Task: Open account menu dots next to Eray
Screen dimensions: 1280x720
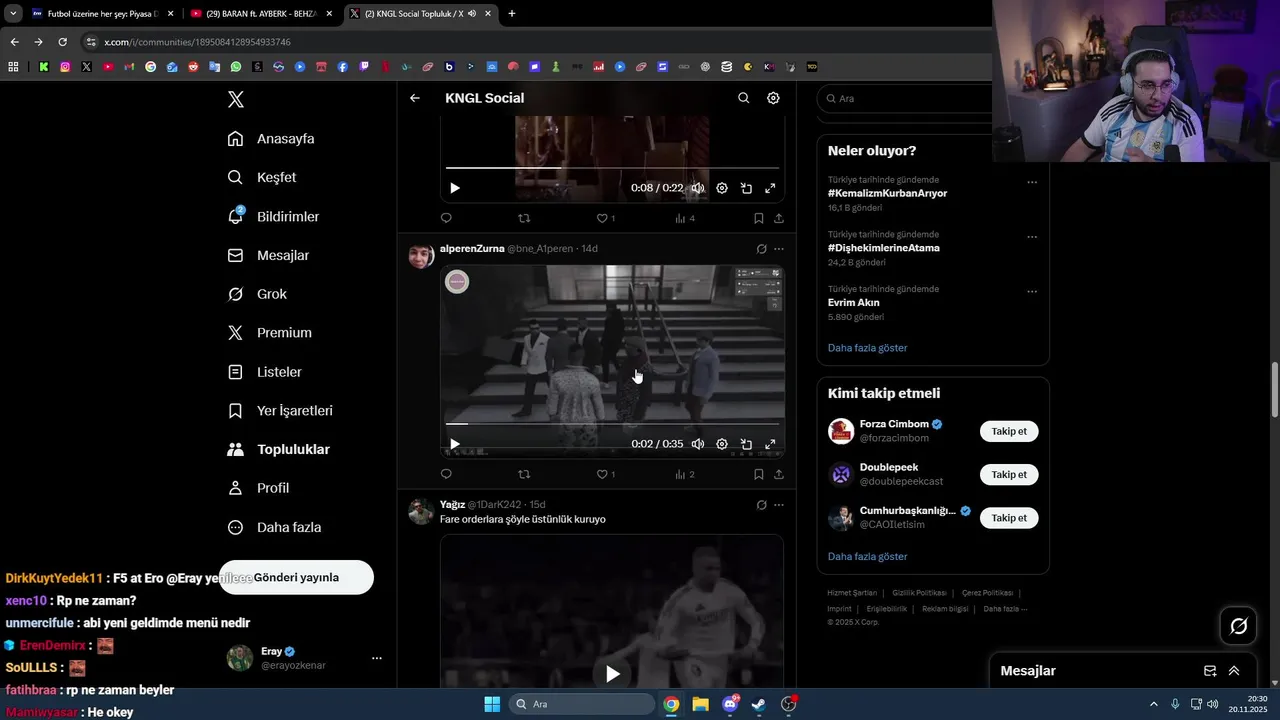Action: coord(377,658)
